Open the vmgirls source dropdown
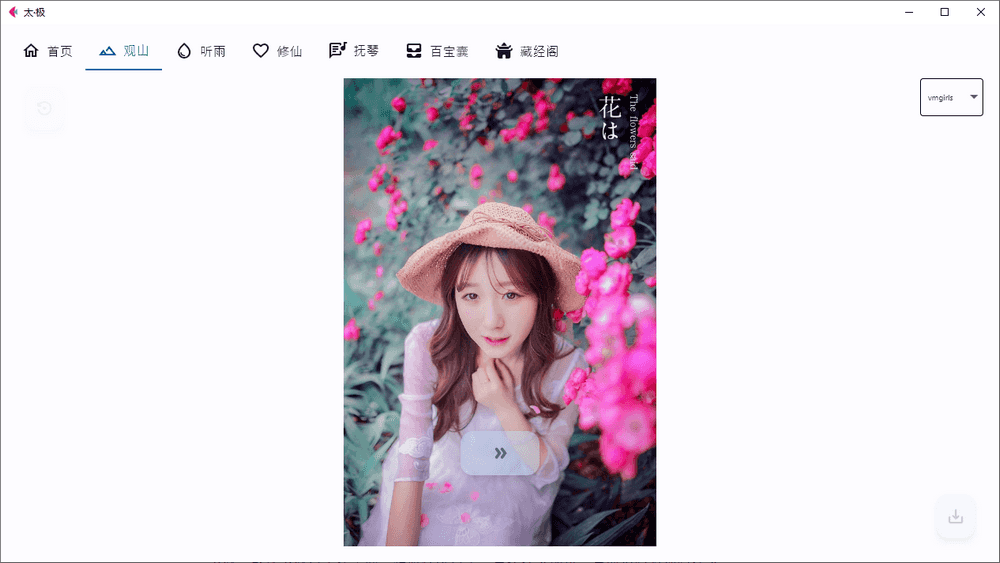Screen dimensions: 1000x563 [950, 98]
